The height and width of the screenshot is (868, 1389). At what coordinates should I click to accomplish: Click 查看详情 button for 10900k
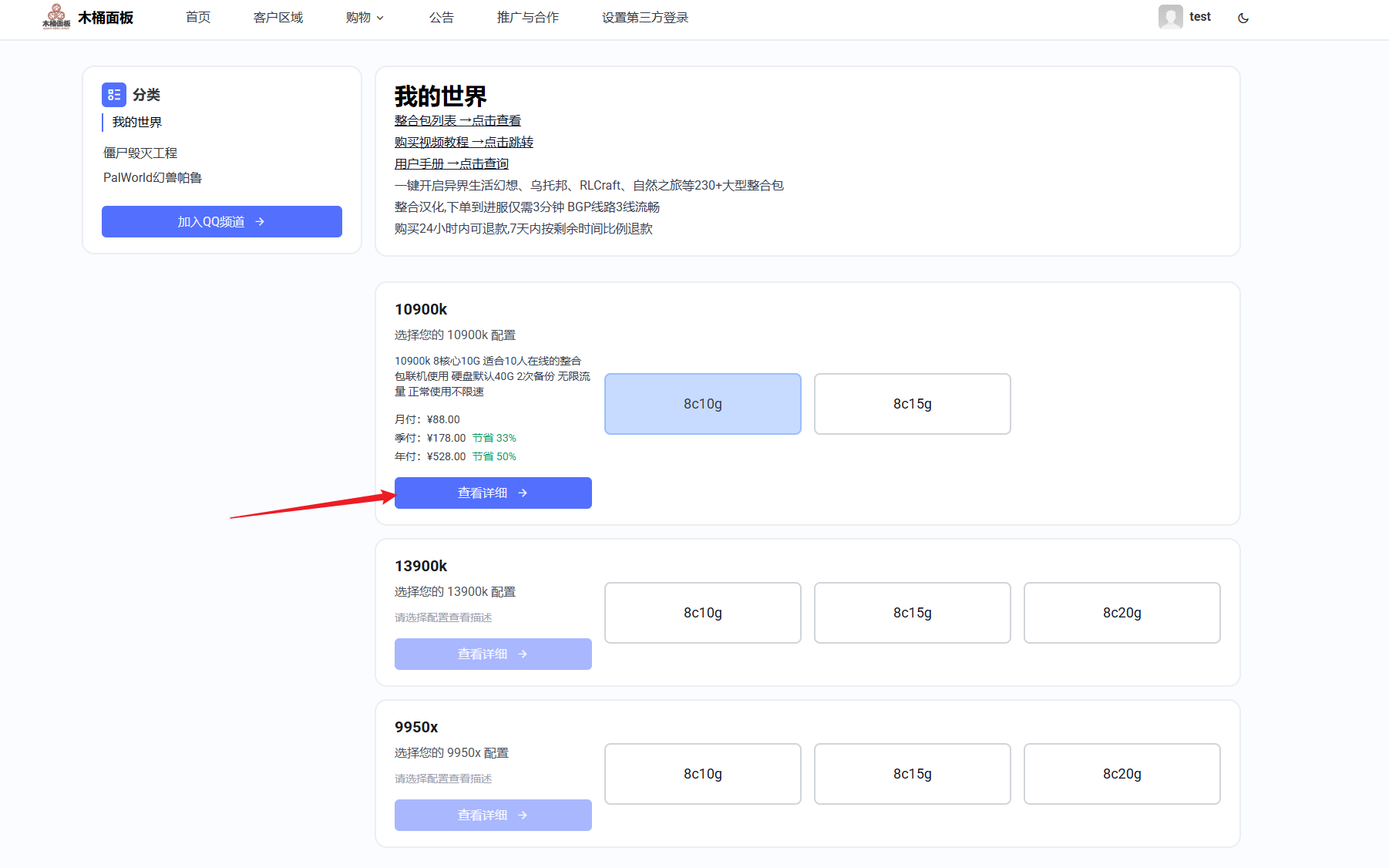click(493, 493)
